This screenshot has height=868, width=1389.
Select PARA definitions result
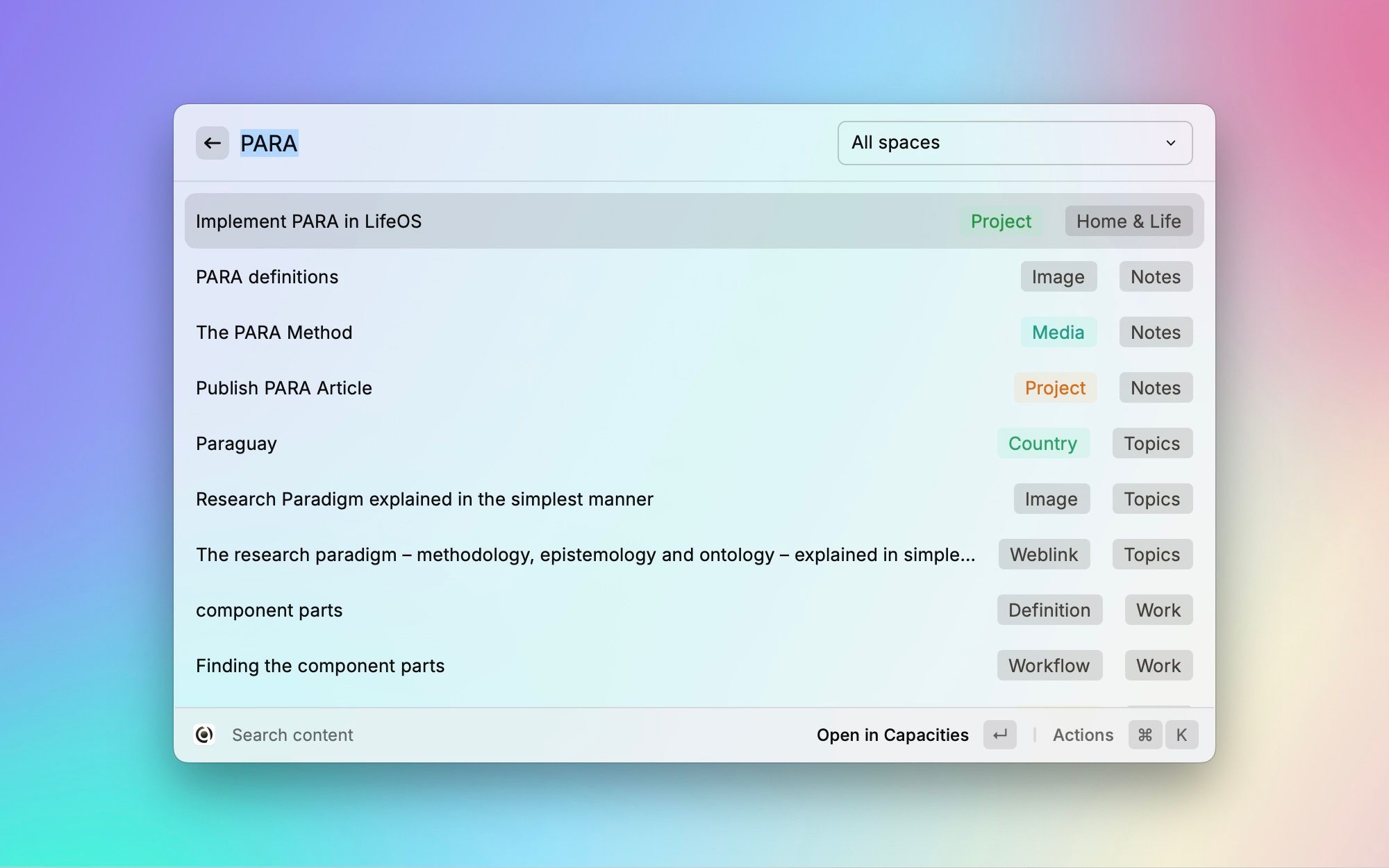tap(267, 276)
